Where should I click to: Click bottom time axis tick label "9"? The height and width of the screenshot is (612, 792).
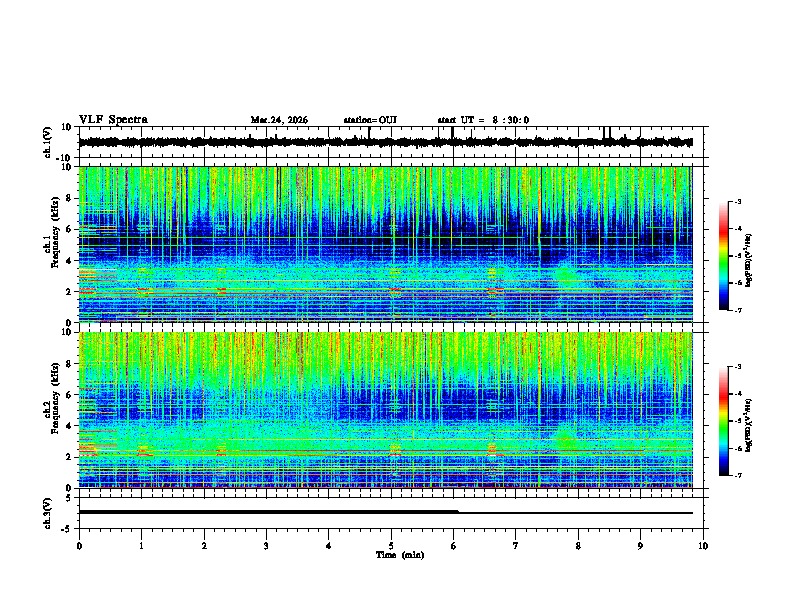[640, 546]
